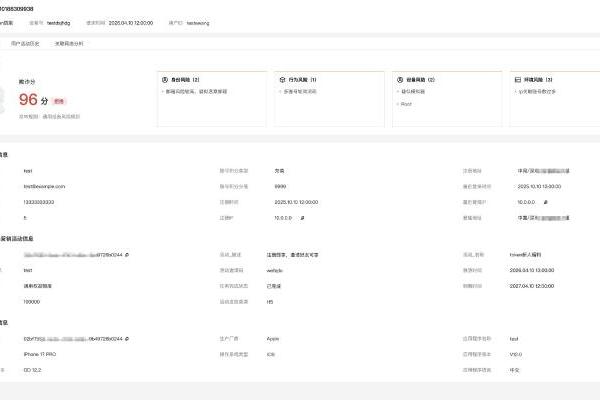The height and width of the screenshot is (400, 600).
Task: Select the points value 9999
Action: tap(280, 186)
